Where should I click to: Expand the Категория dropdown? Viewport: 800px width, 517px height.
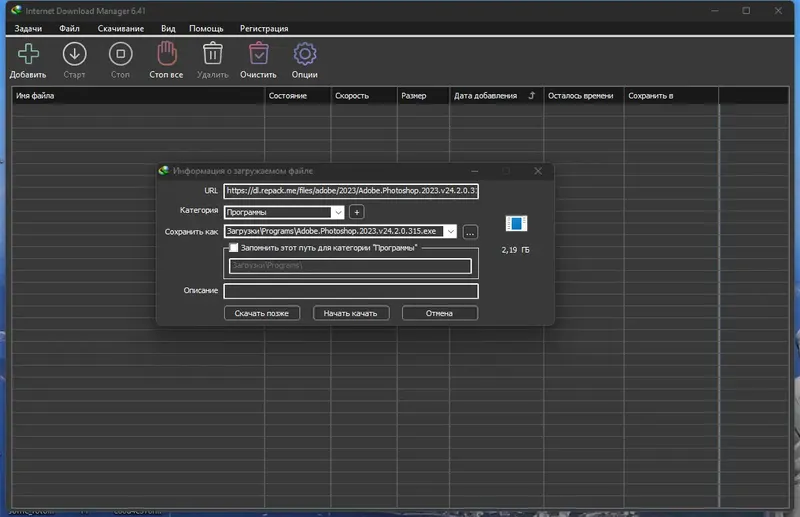tap(338, 212)
